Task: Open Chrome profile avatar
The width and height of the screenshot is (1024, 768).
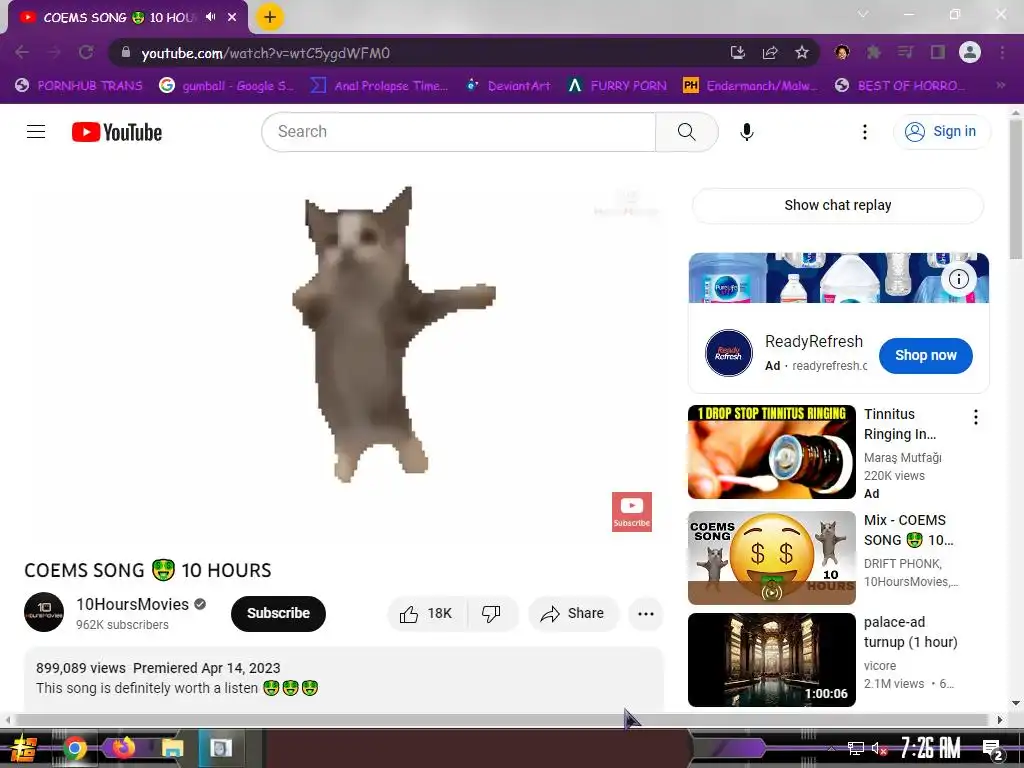Action: (x=970, y=52)
